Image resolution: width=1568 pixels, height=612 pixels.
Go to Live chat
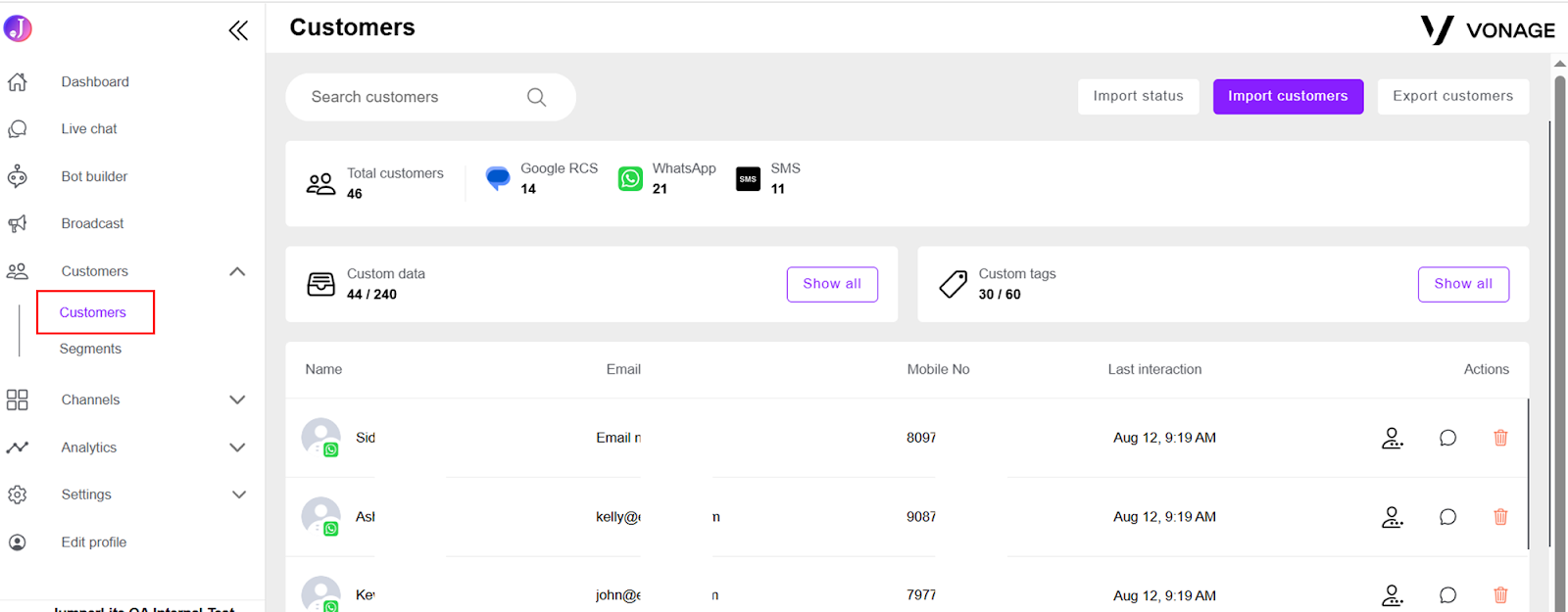coord(89,129)
